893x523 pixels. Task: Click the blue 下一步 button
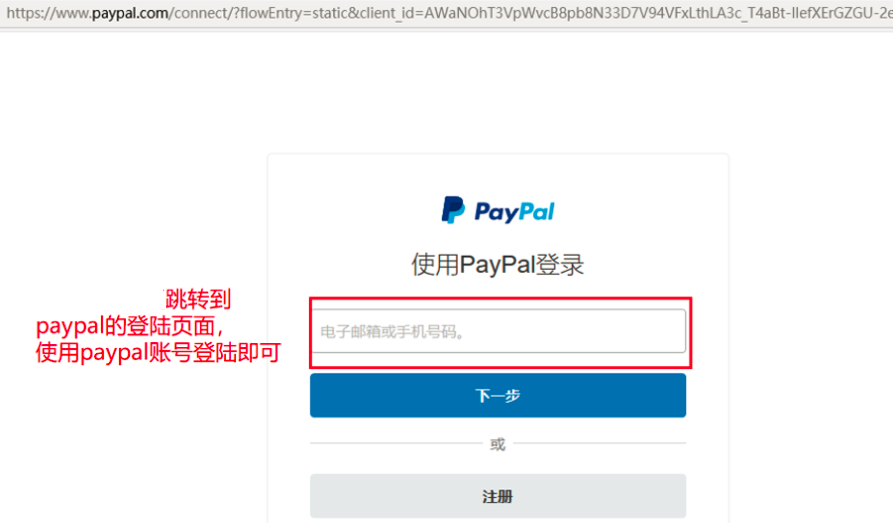[498, 395]
